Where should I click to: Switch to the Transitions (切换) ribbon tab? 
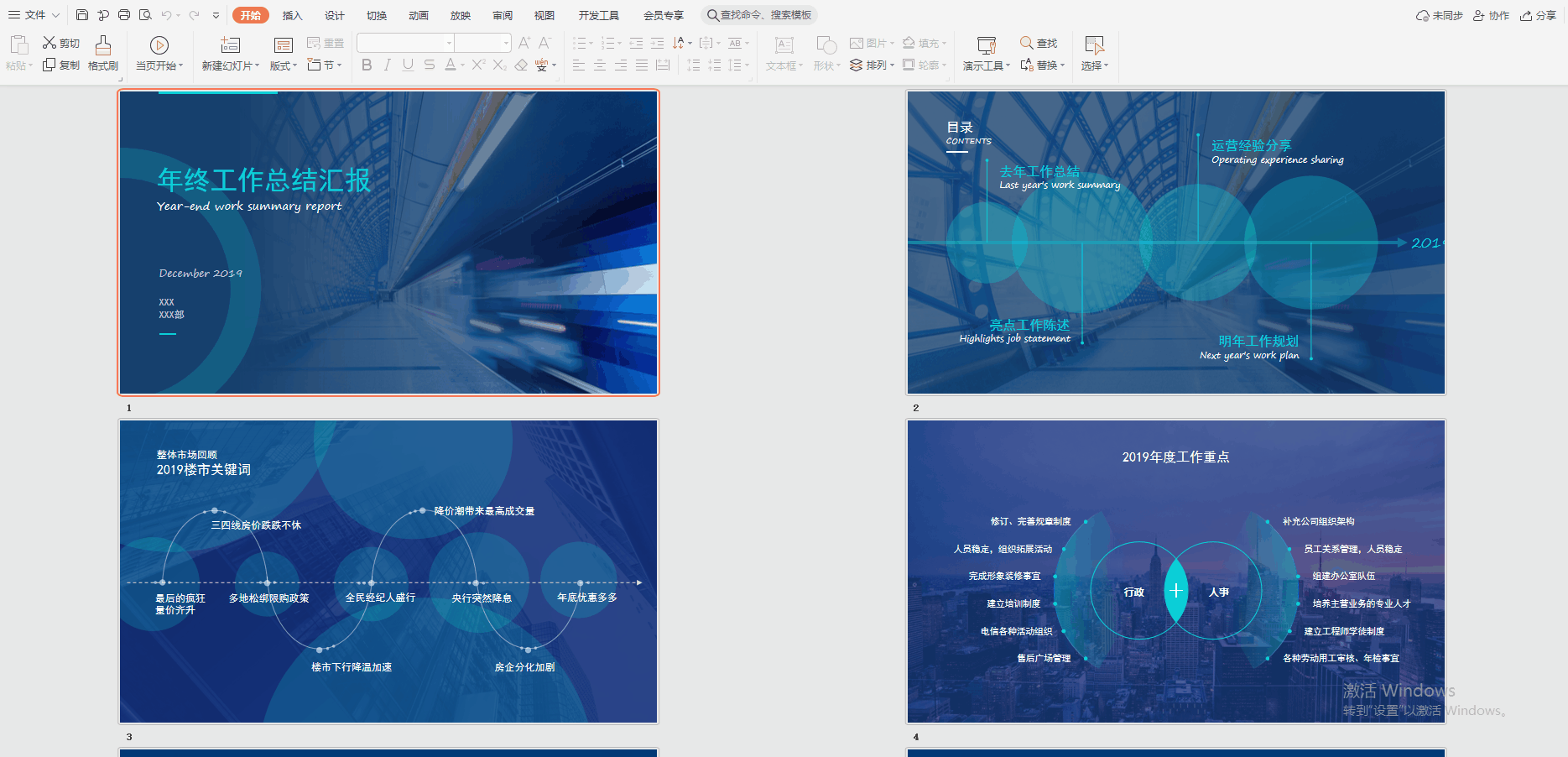tap(377, 15)
